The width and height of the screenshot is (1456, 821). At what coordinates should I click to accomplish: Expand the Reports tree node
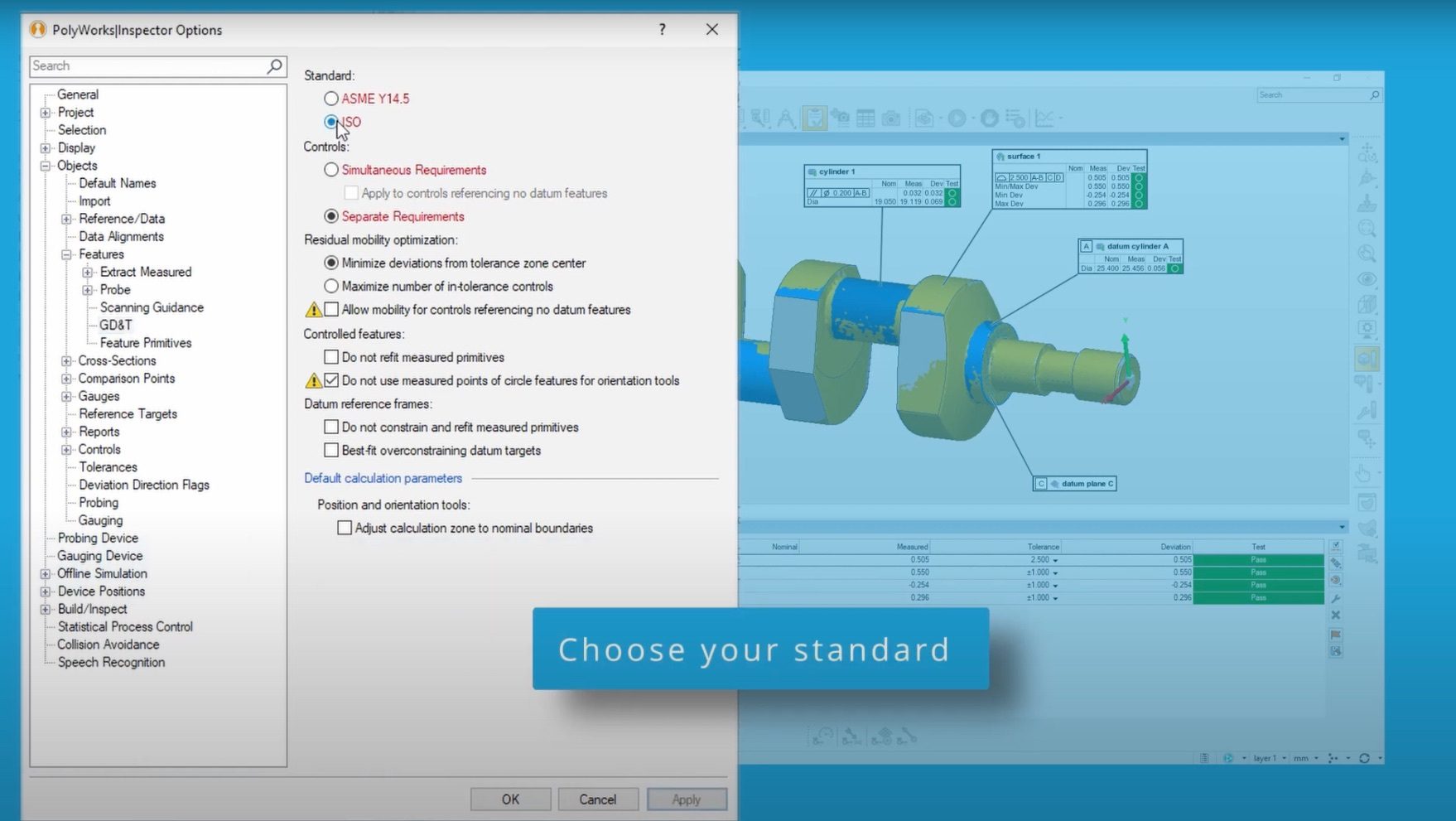[66, 432]
